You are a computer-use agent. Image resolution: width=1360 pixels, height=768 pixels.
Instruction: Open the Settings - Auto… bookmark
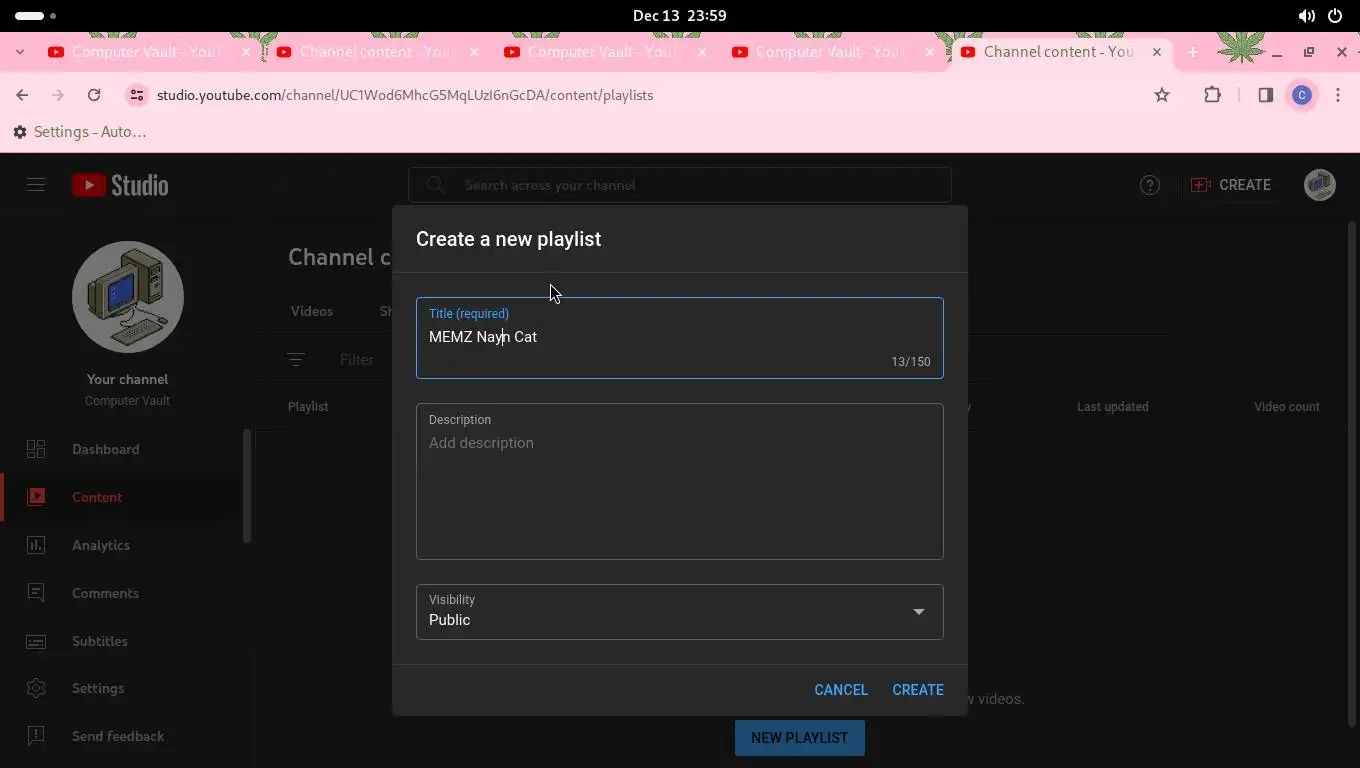80,132
